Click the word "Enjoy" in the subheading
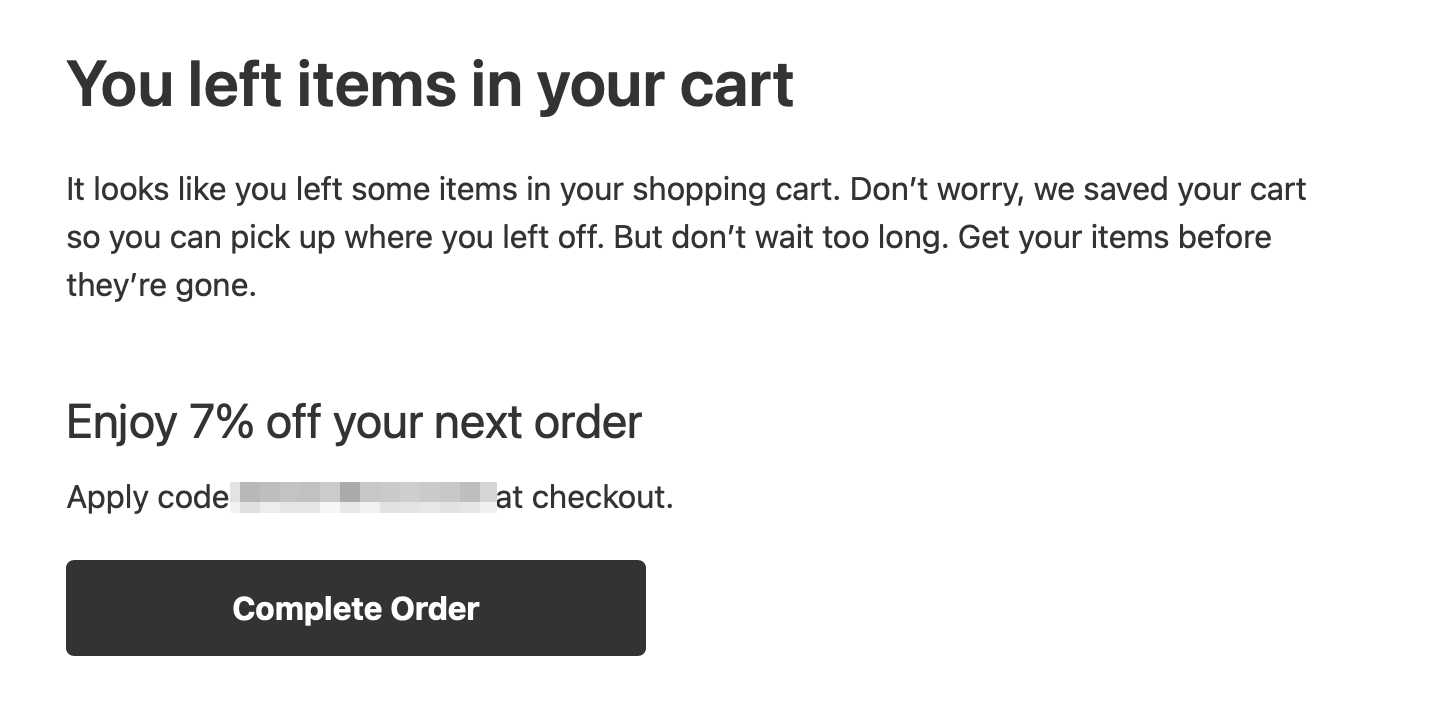Viewport: 1438px width, 722px height. [x=121, y=423]
